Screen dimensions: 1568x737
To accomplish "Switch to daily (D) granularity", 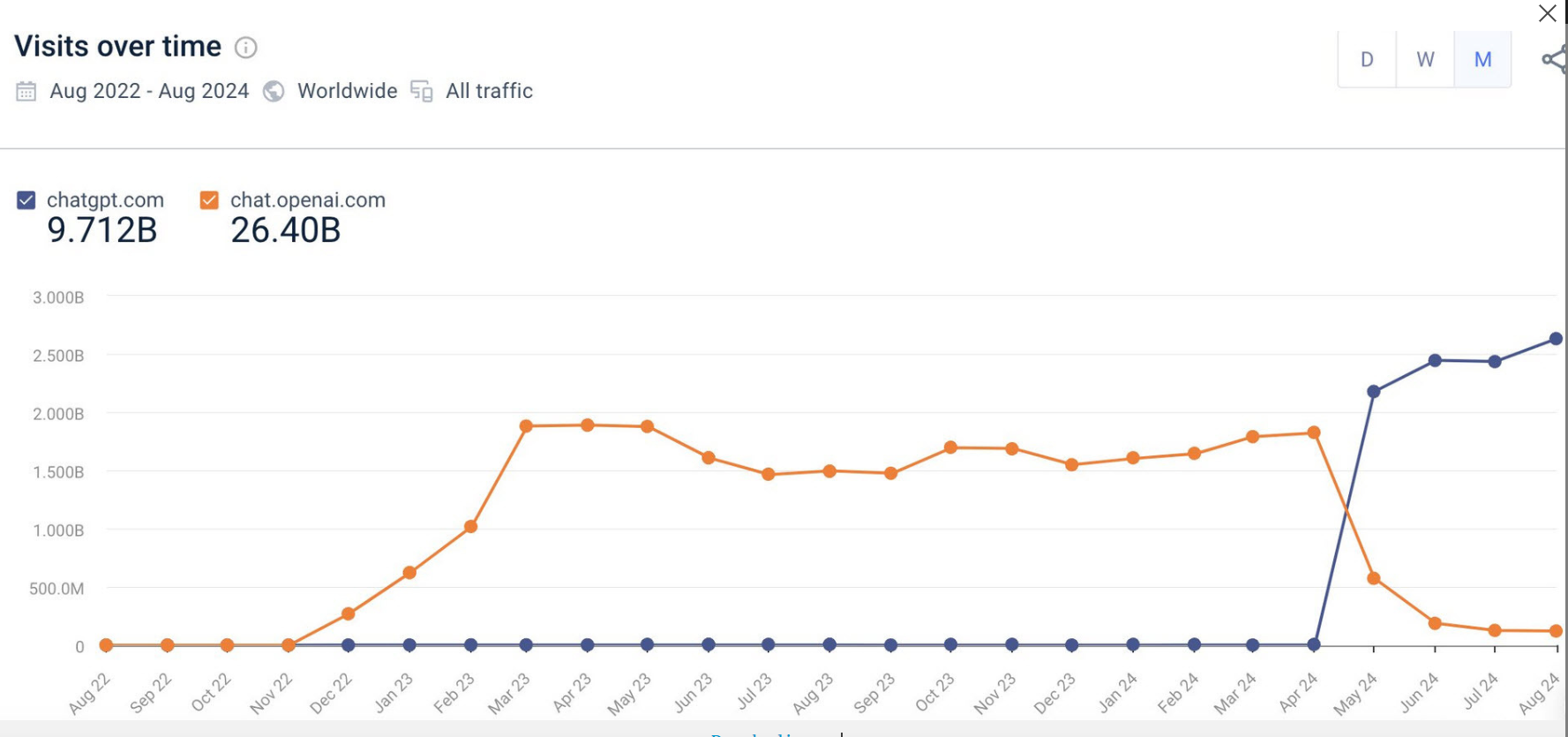I will (1367, 59).
